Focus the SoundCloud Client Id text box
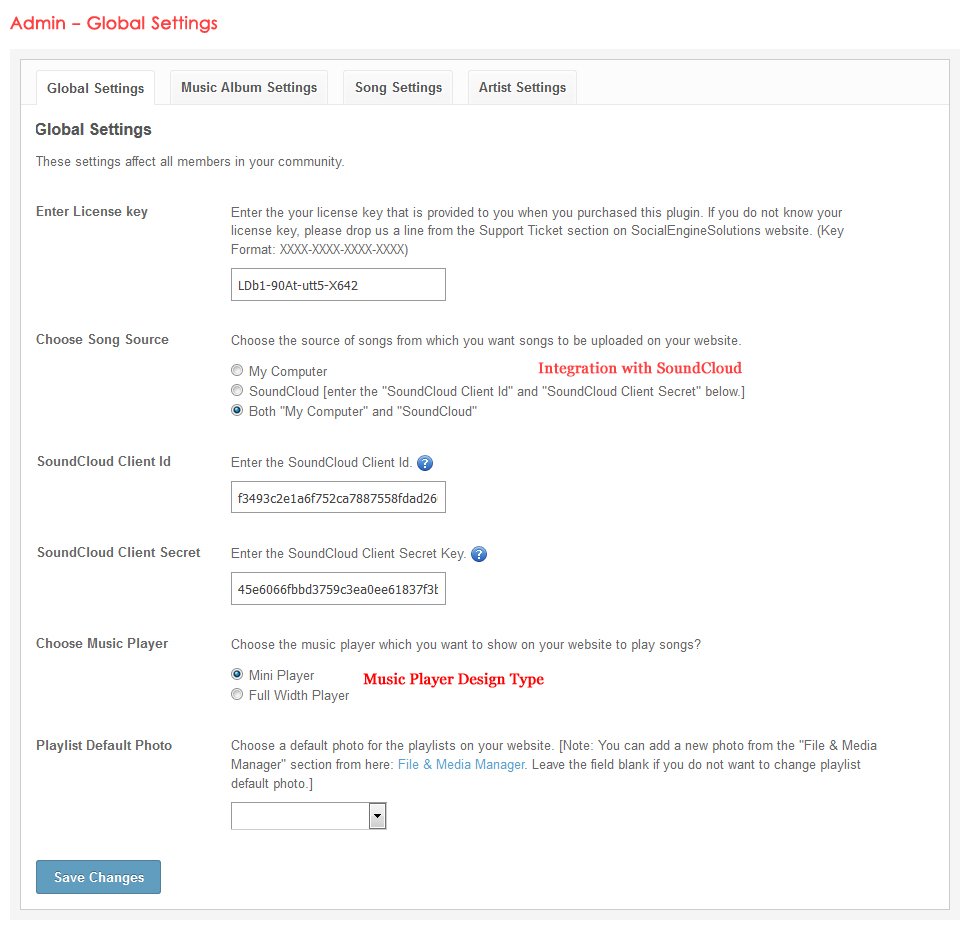The width and height of the screenshot is (970, 934). coord(338,497)
